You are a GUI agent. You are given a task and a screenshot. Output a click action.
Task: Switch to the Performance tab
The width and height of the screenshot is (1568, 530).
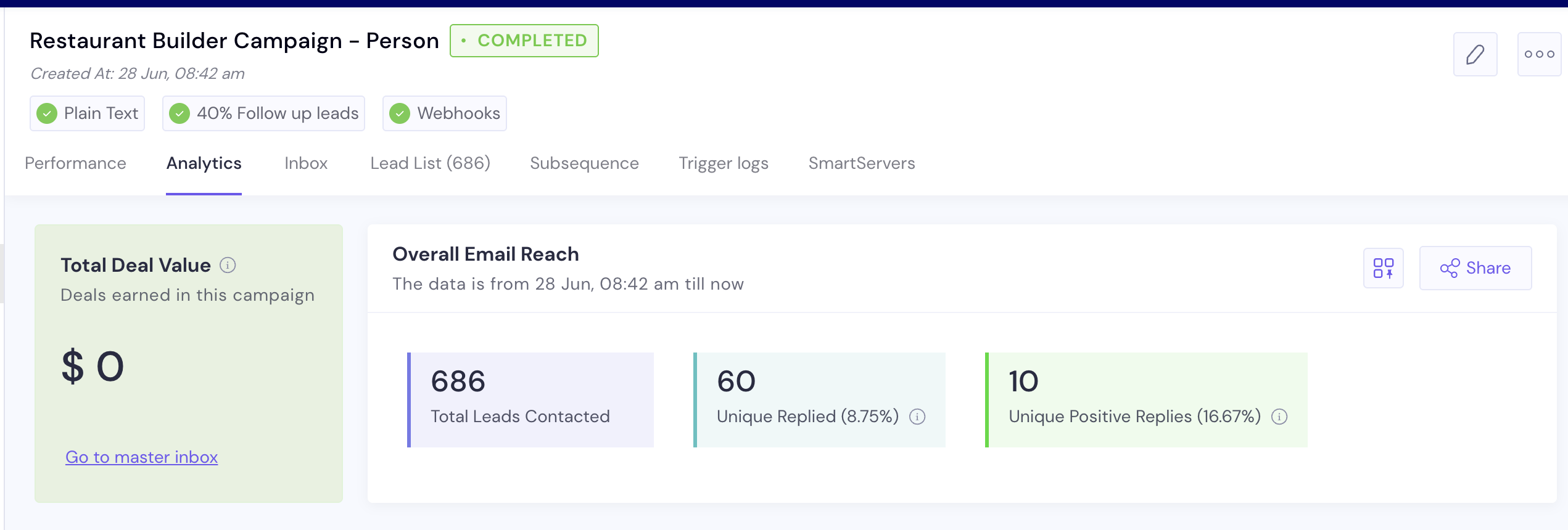coord(75,163)
